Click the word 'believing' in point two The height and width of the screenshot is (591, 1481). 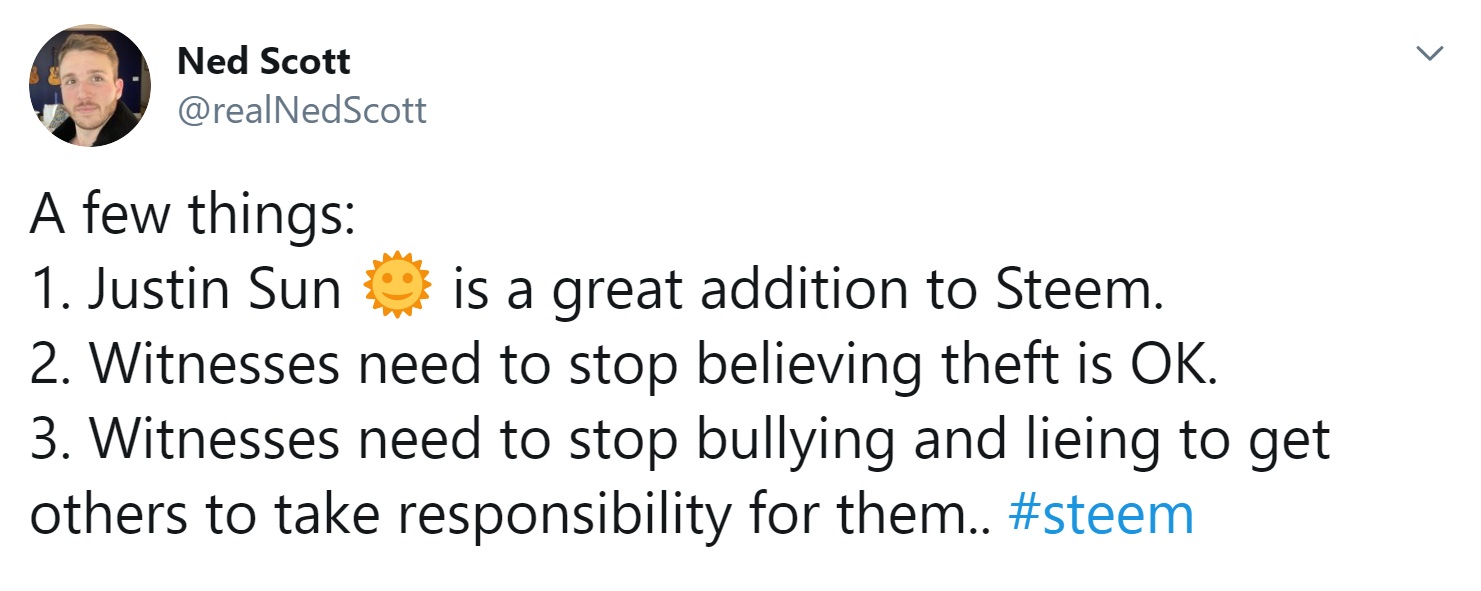[x=809, y=365]
